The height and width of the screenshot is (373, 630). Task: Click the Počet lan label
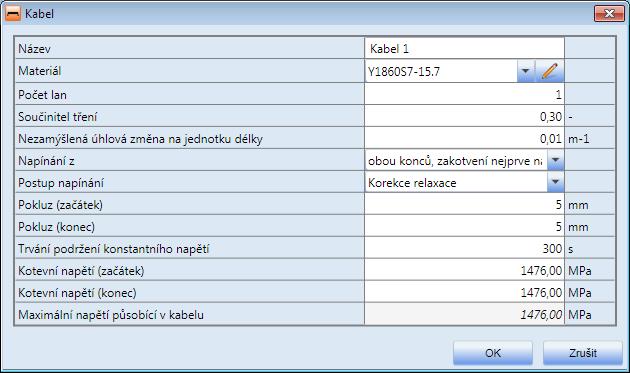(42, 95)
